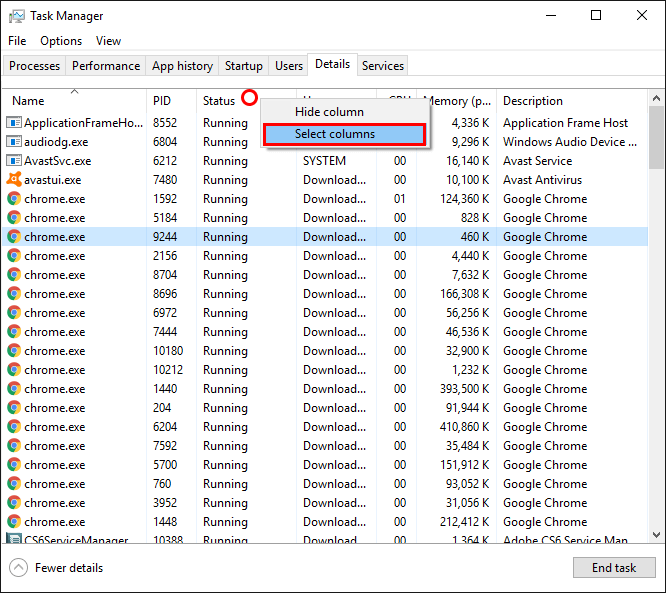This screenshot has height=593, width=666.
Task: Click Chrome icon for PID 760
Action: 14,483
